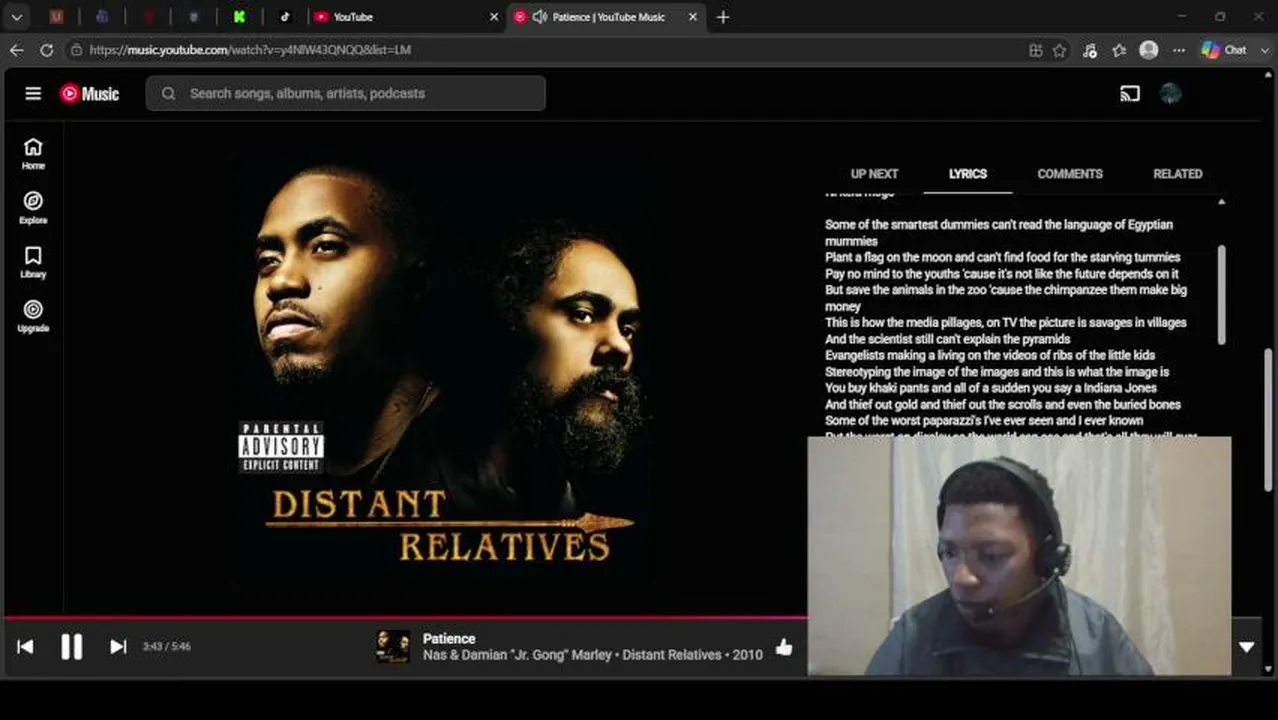Switch to the YouTube browser tab
This screenshot has width=1278, height=720.
click(x=404, y=17)
